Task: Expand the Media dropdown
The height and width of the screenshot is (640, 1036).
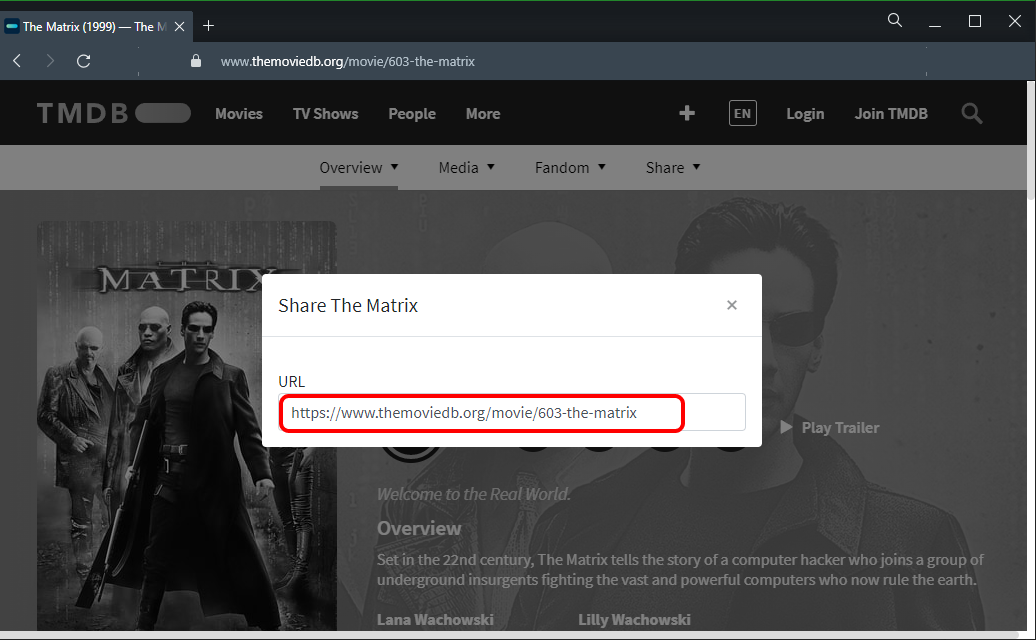Action: click(x=466, y=168)
